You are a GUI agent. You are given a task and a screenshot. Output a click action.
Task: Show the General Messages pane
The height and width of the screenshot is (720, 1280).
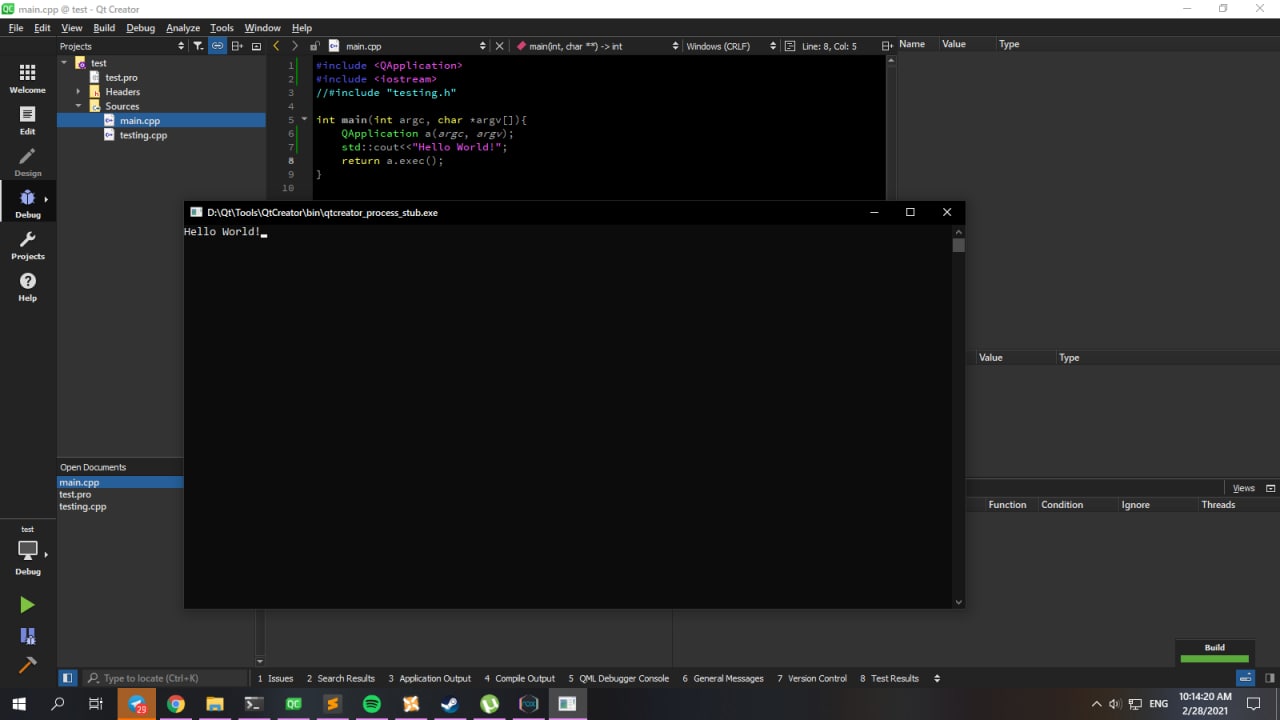[723, 678]
